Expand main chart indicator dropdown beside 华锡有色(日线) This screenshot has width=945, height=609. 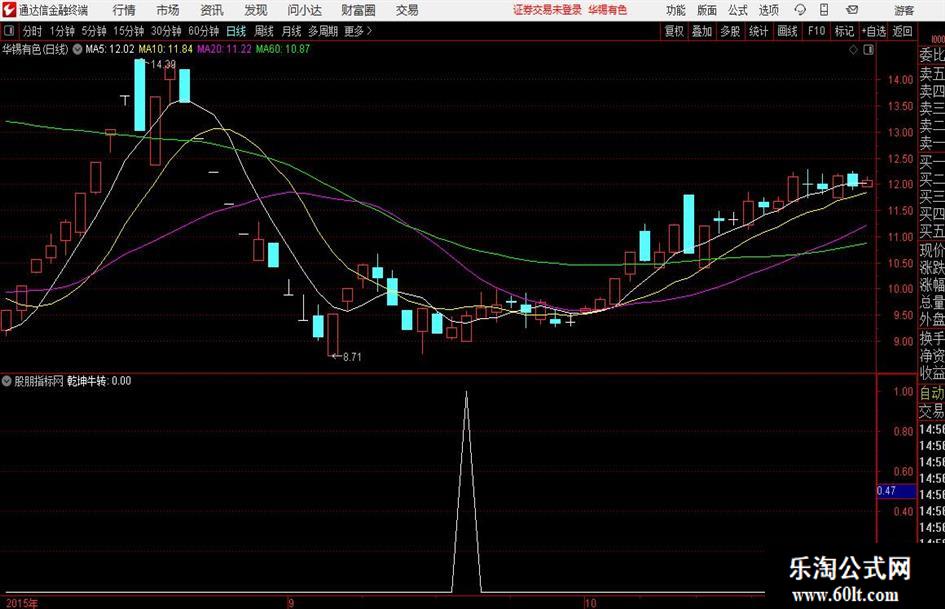tap(77, 50)
